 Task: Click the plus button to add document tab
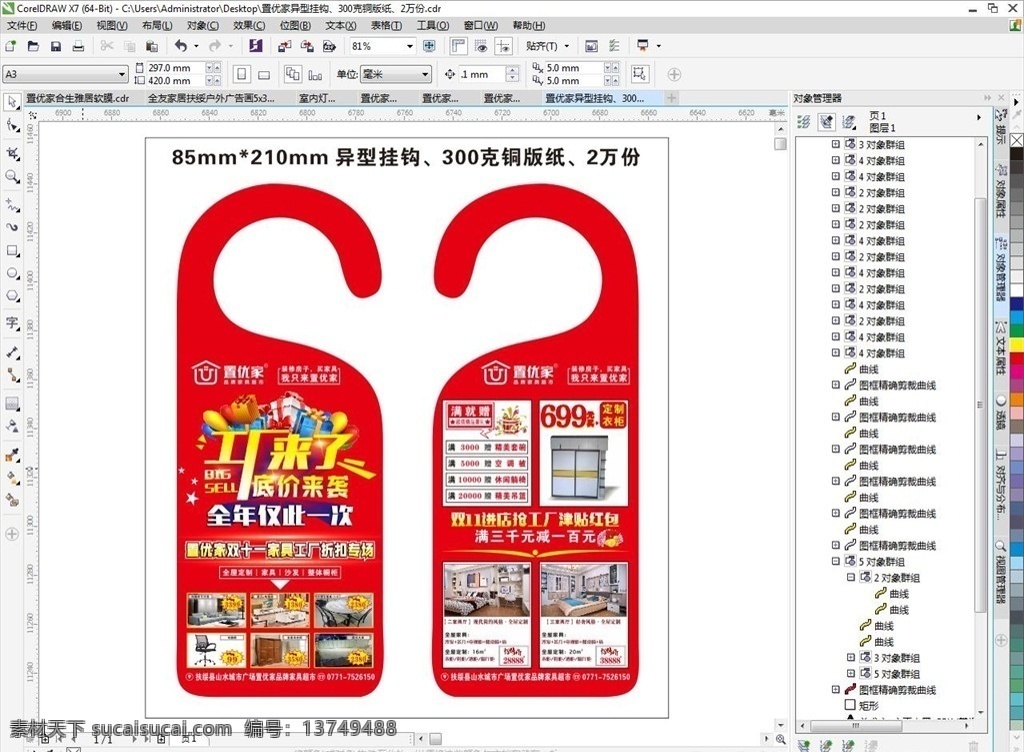671,98
